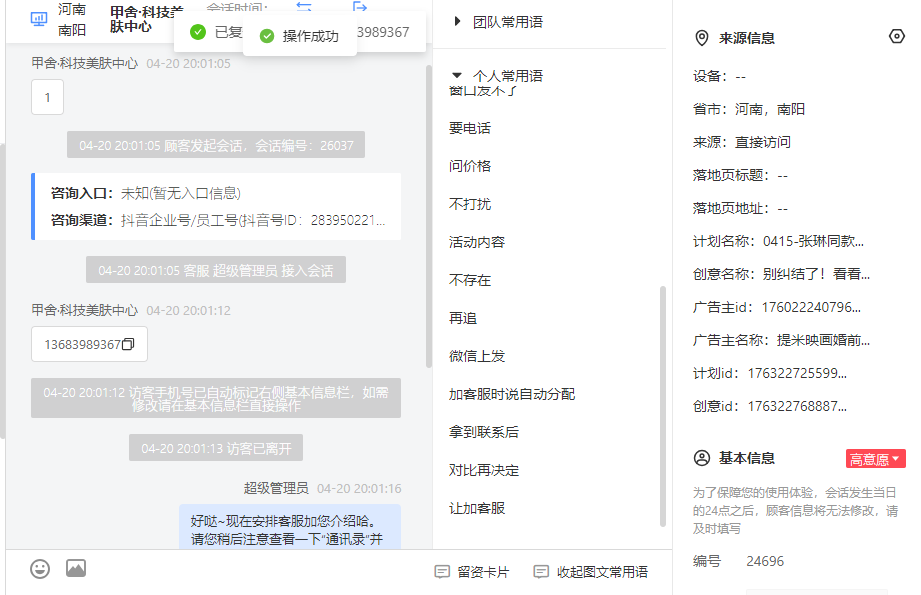Click the 客服 超级管理员 接入会话 notice
921x595 pixels.
click(x=216, y=270)
